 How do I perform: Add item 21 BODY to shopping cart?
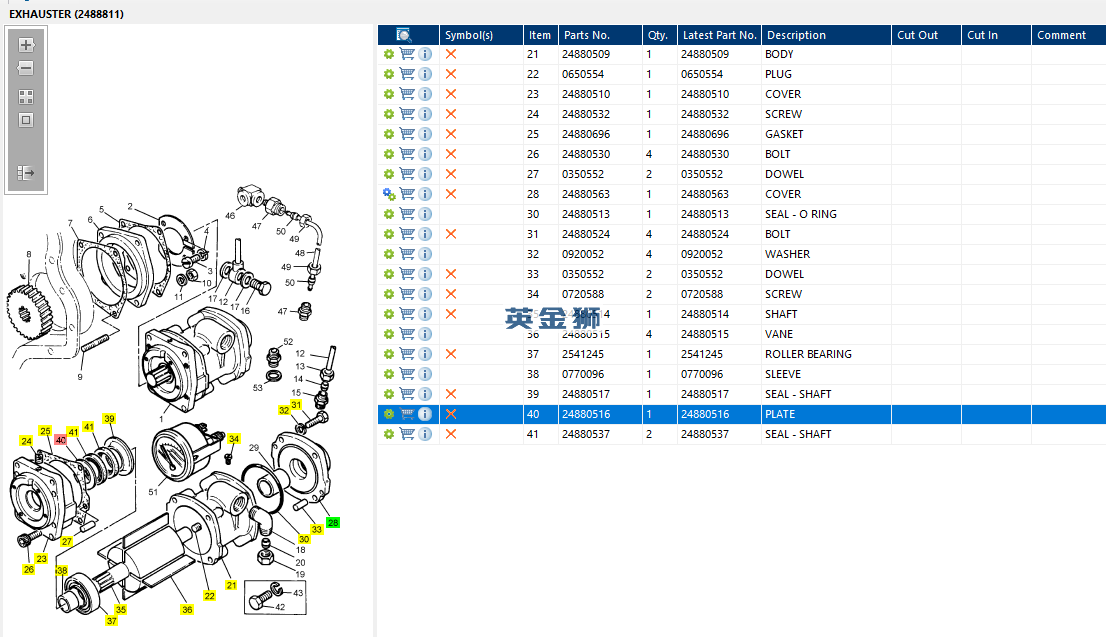click(x=407, y=54)
